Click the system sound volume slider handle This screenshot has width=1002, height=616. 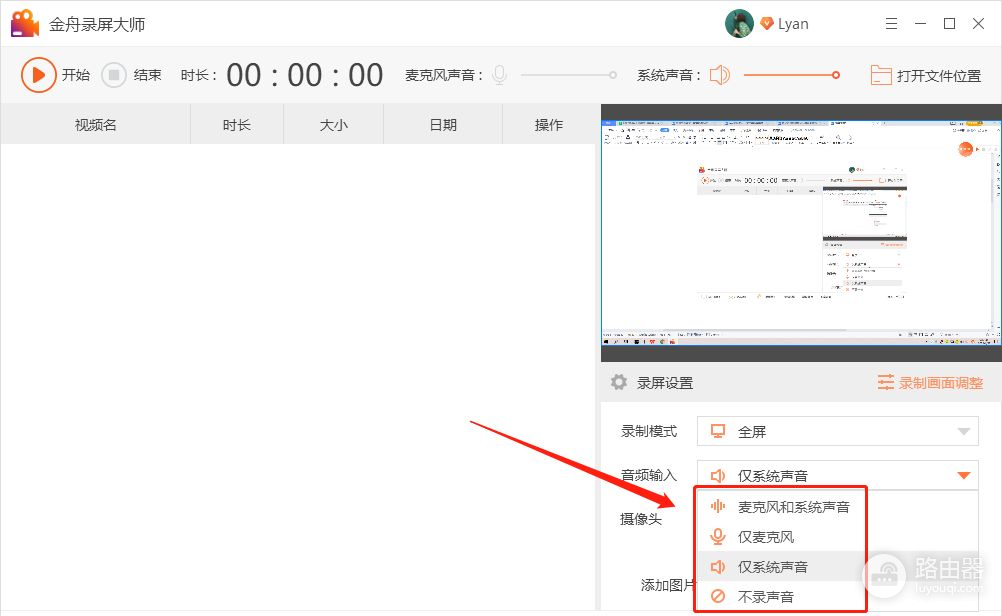coord(836,75)
